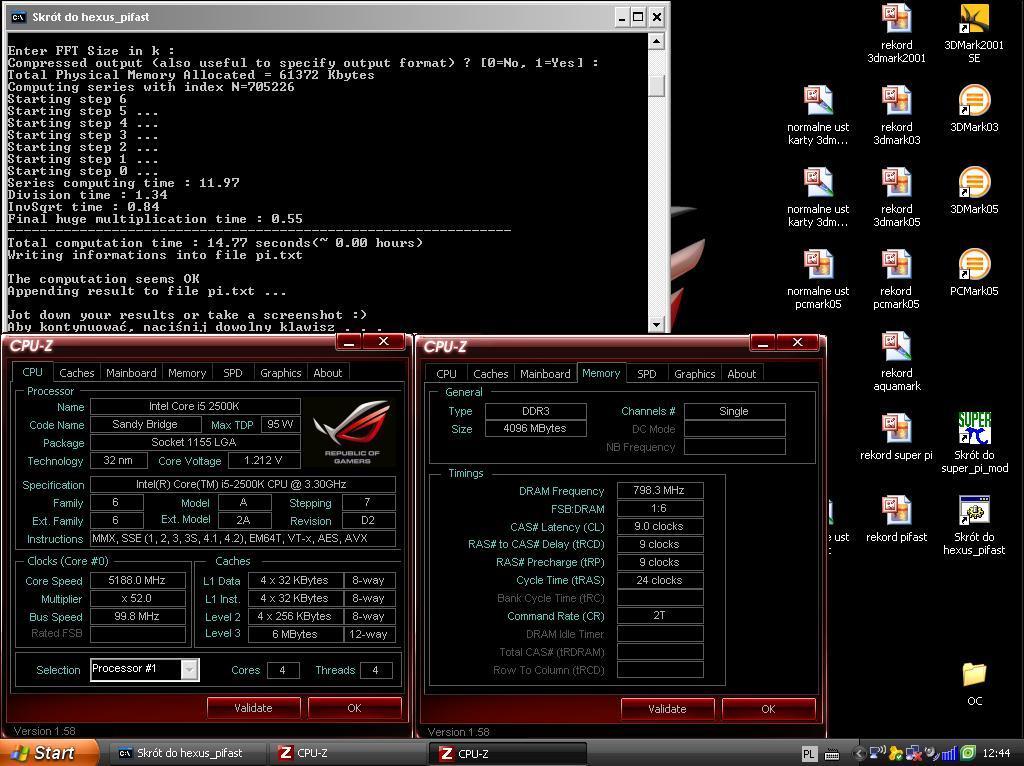Click the Threads count field
The image size is (1024, 766).
point(375,670)
